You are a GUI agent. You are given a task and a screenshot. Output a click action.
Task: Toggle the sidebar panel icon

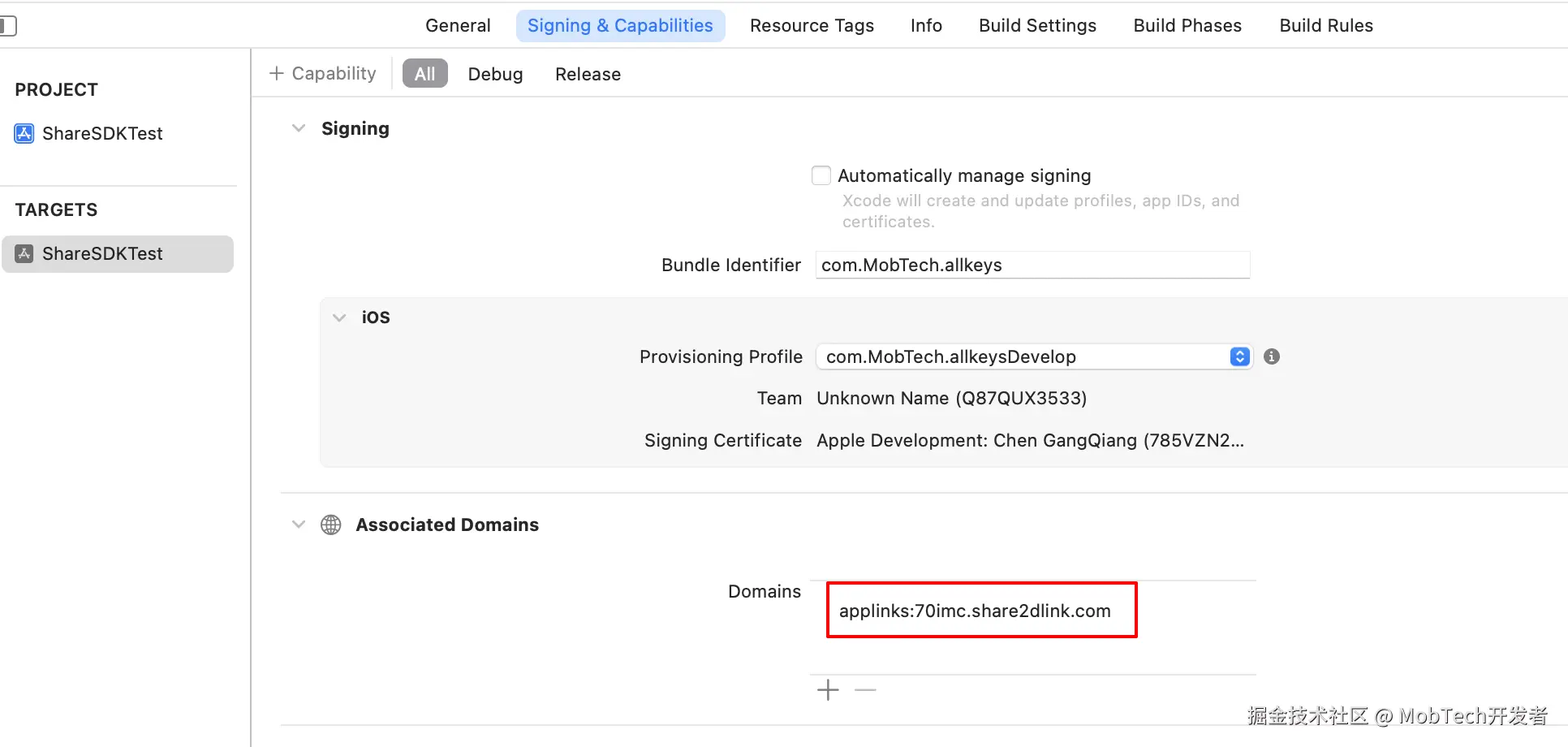8,26
